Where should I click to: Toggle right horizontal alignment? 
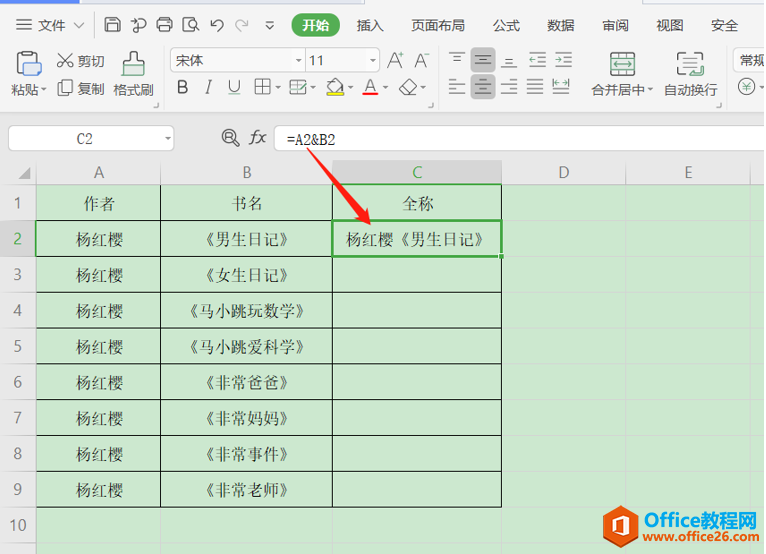coord(509,87)
